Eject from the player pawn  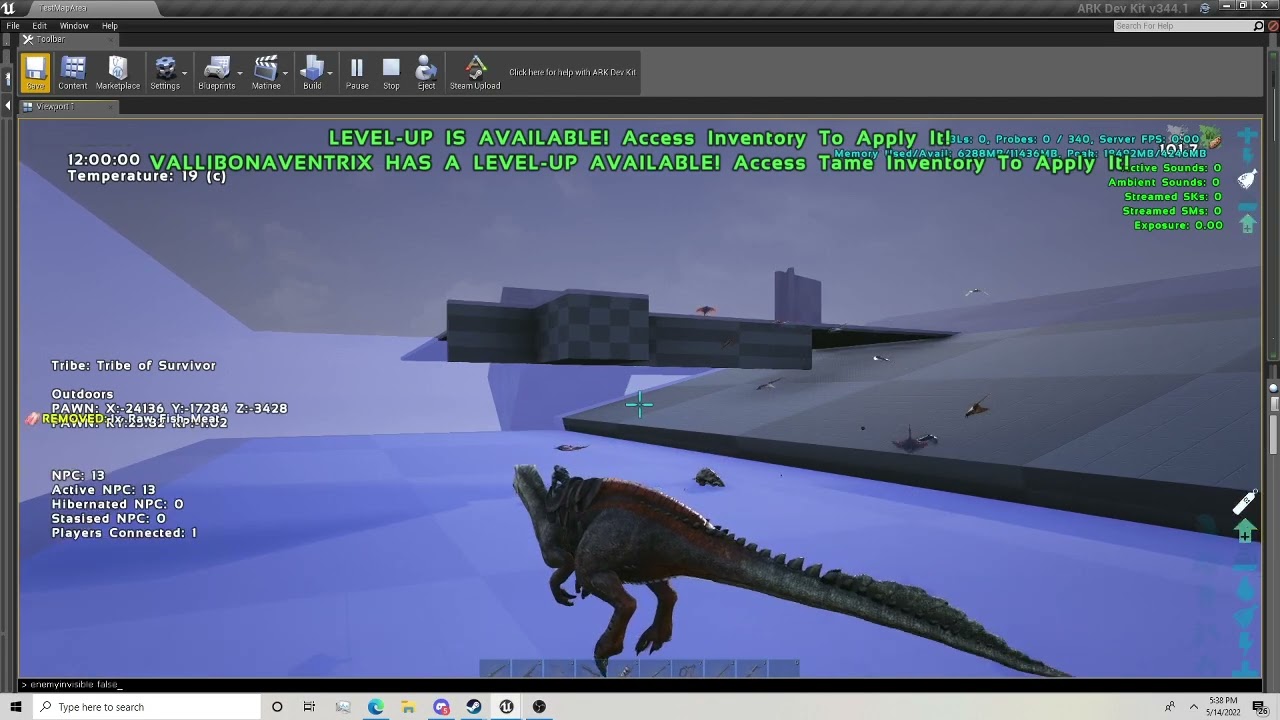(426, 72)
